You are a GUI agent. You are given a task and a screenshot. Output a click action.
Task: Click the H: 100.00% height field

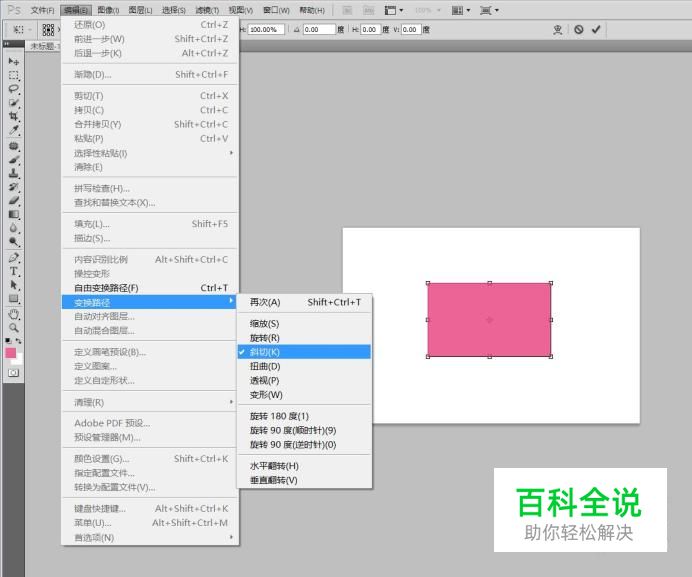pyautogui.click(x=266, y=30)
